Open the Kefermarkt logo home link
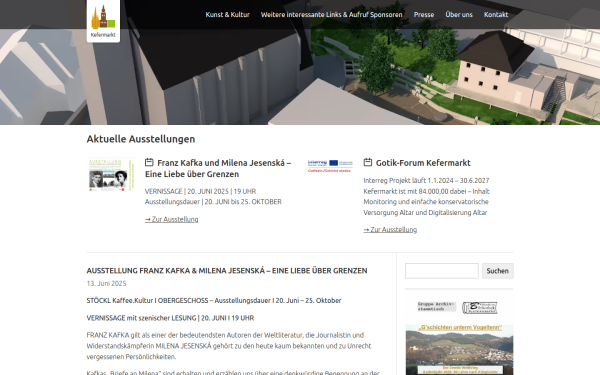The width and height of the screenshot is (600, 375). tap(103, 21)
